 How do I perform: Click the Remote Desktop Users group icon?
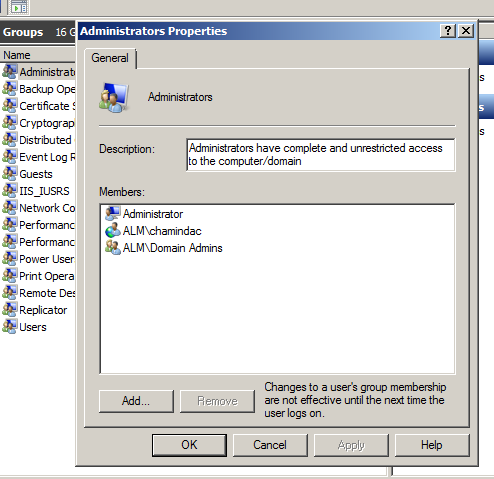click(9, 293)
